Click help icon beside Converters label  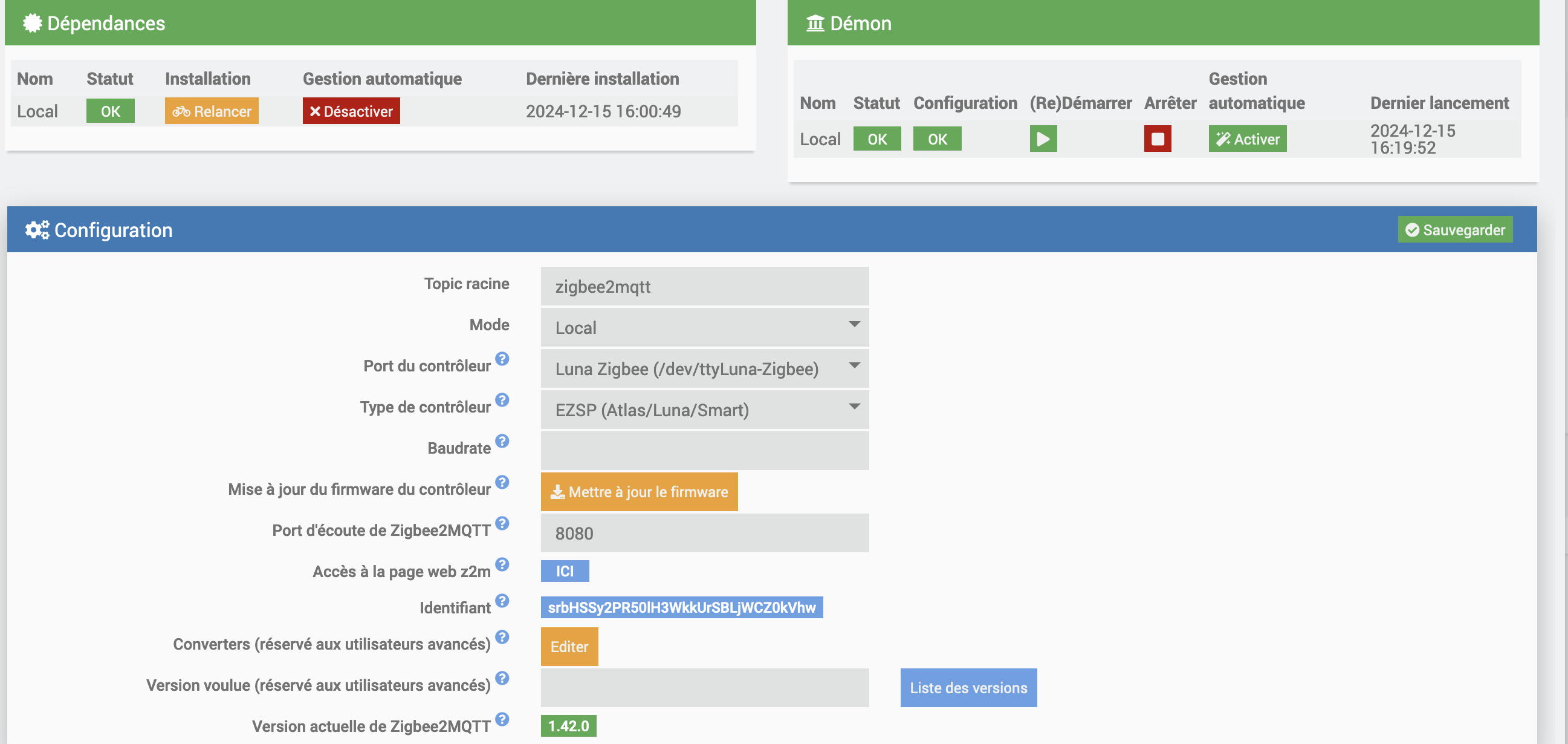[x=502, y=638]
